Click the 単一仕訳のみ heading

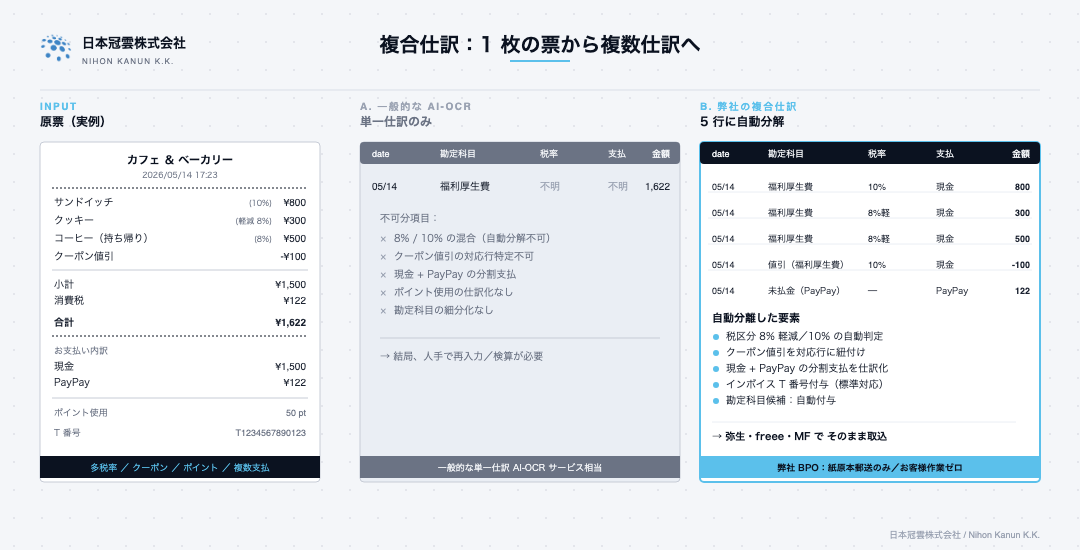[x=396, y=122]
